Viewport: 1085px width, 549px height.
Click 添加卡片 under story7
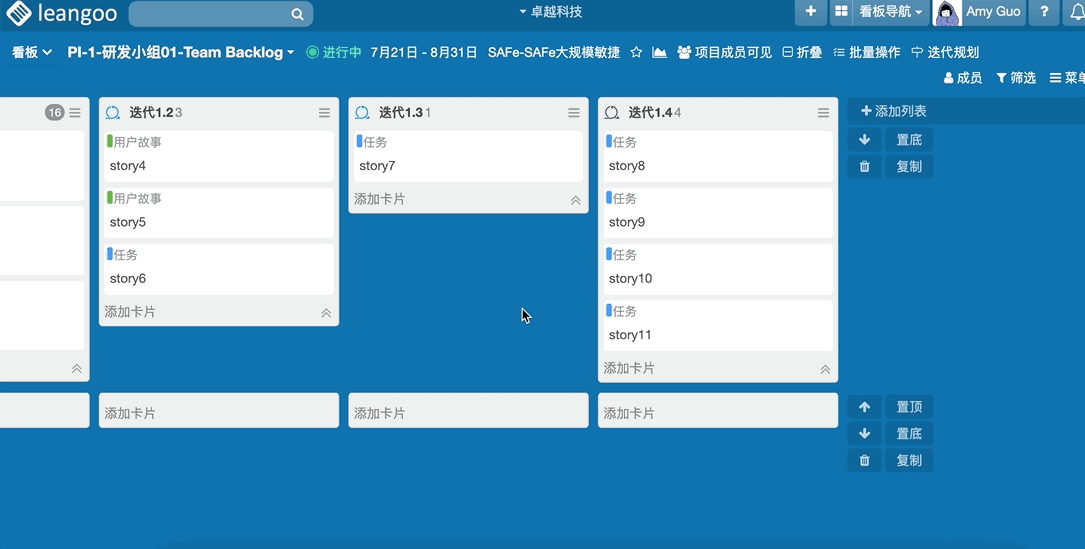point(380,199)
